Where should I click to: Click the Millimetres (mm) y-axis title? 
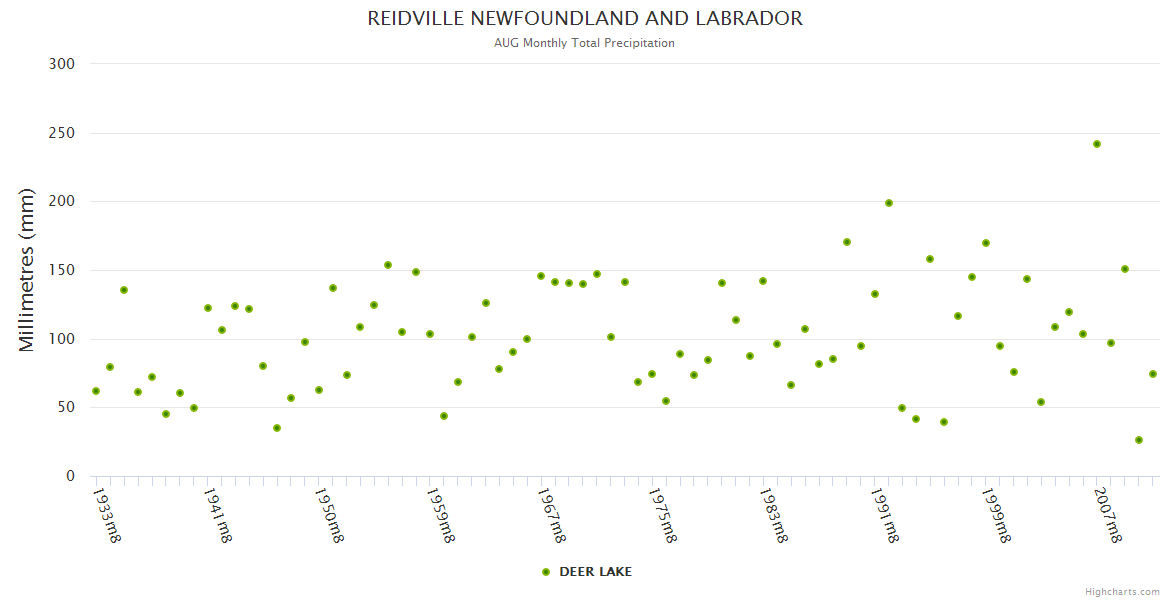pos(27,270)
